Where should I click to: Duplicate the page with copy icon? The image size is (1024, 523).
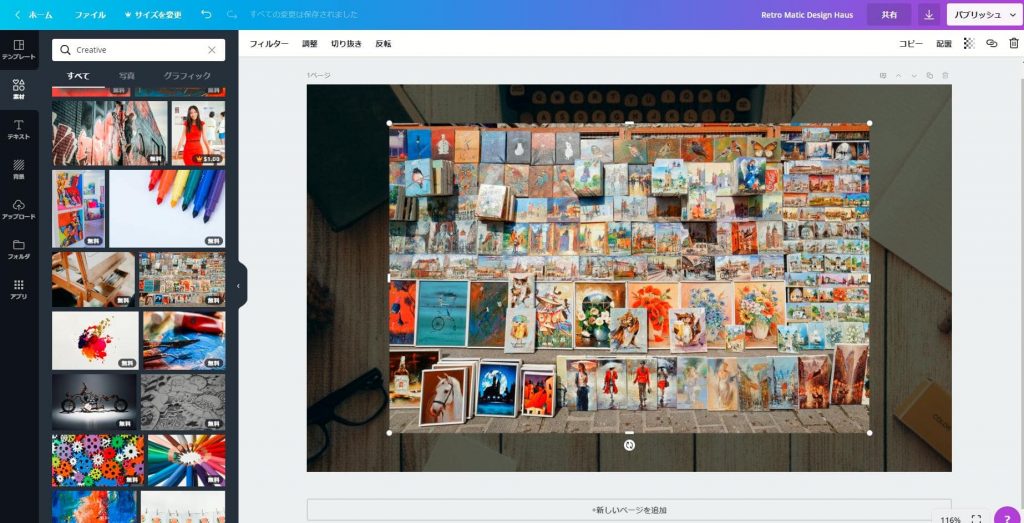click(x=930, y=76)
